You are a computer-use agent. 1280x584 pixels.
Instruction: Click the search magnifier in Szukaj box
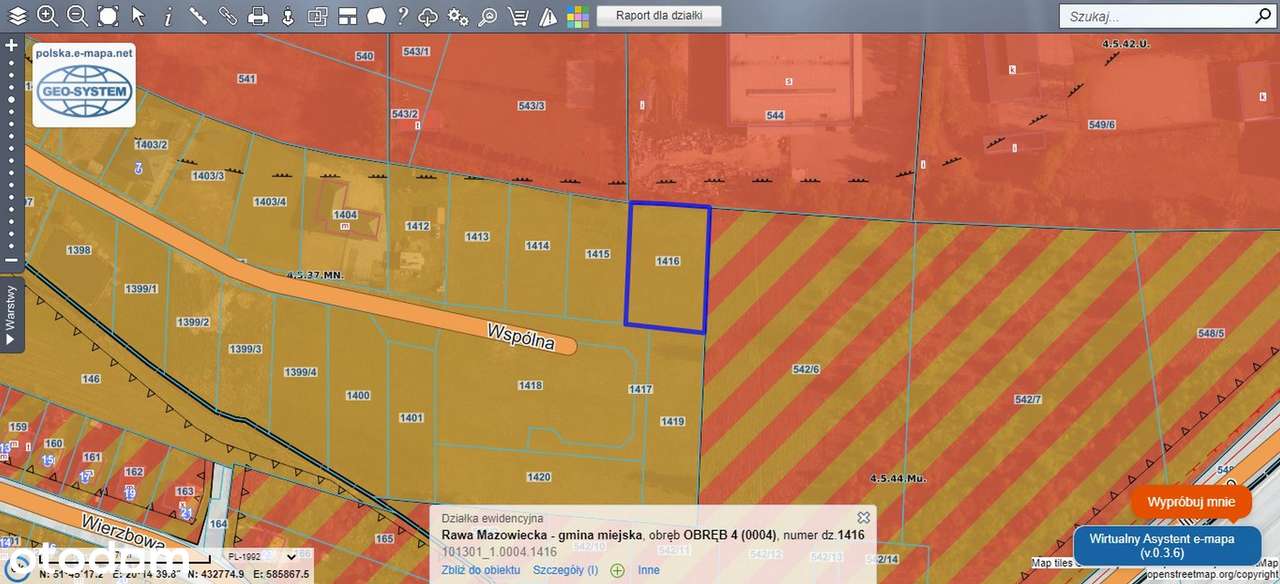pos(1262,16)
